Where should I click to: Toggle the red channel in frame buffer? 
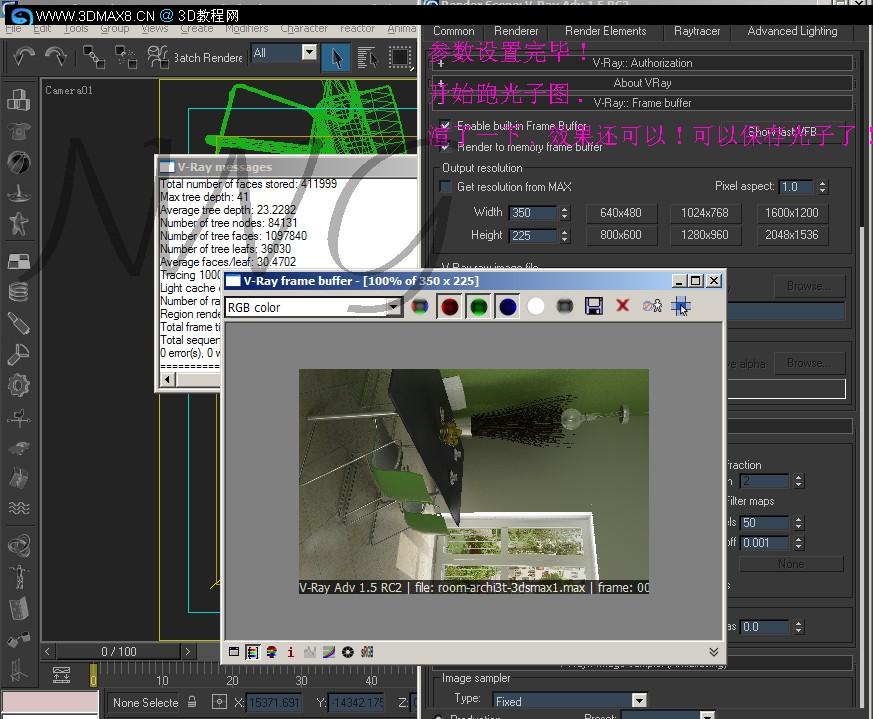(x=449, y=306)
